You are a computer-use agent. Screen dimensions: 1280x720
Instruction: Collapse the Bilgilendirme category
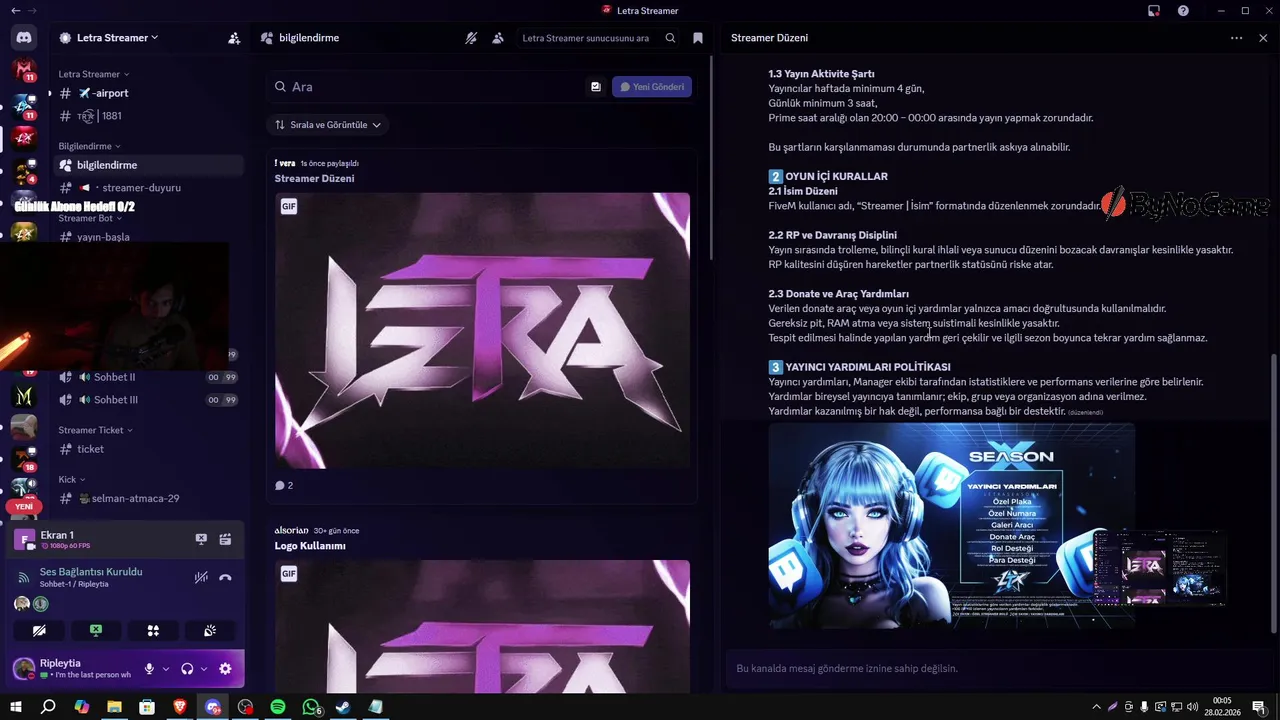click(x=89, y=146)
